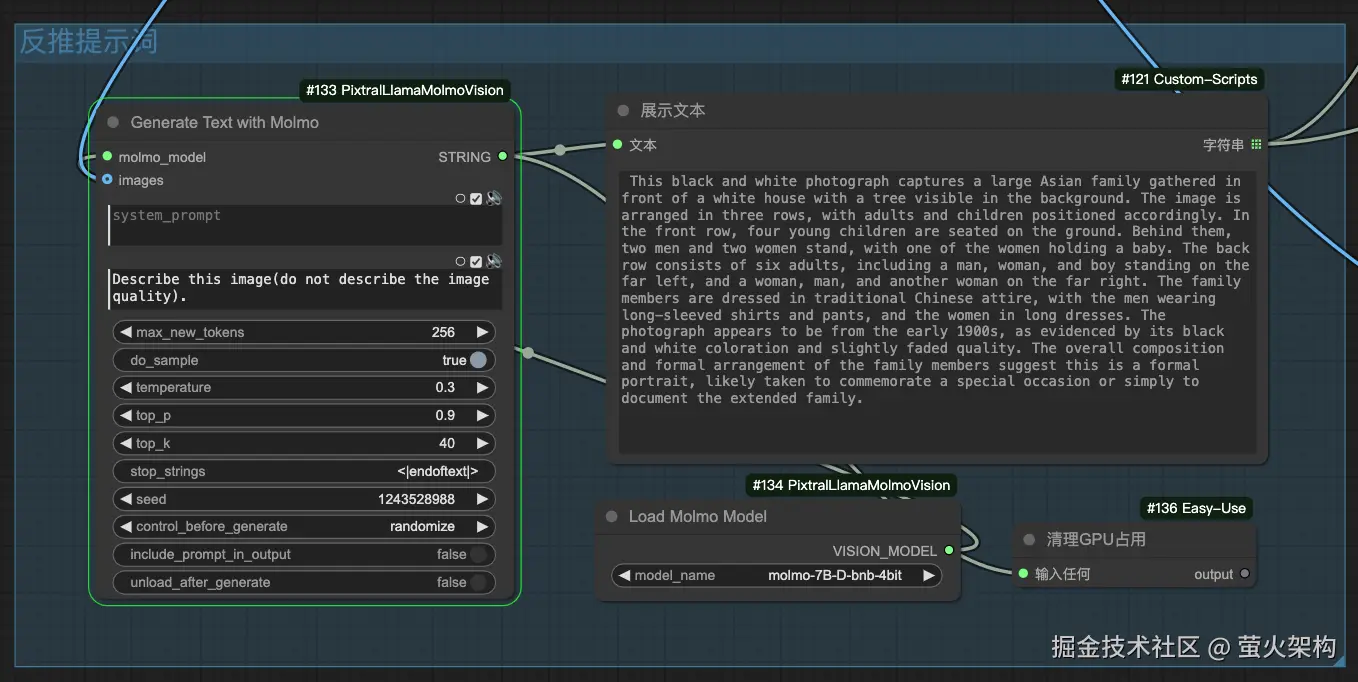The image size is (1358, 682).
Task: Increase top_p with the right arrow
Action: 482,415
